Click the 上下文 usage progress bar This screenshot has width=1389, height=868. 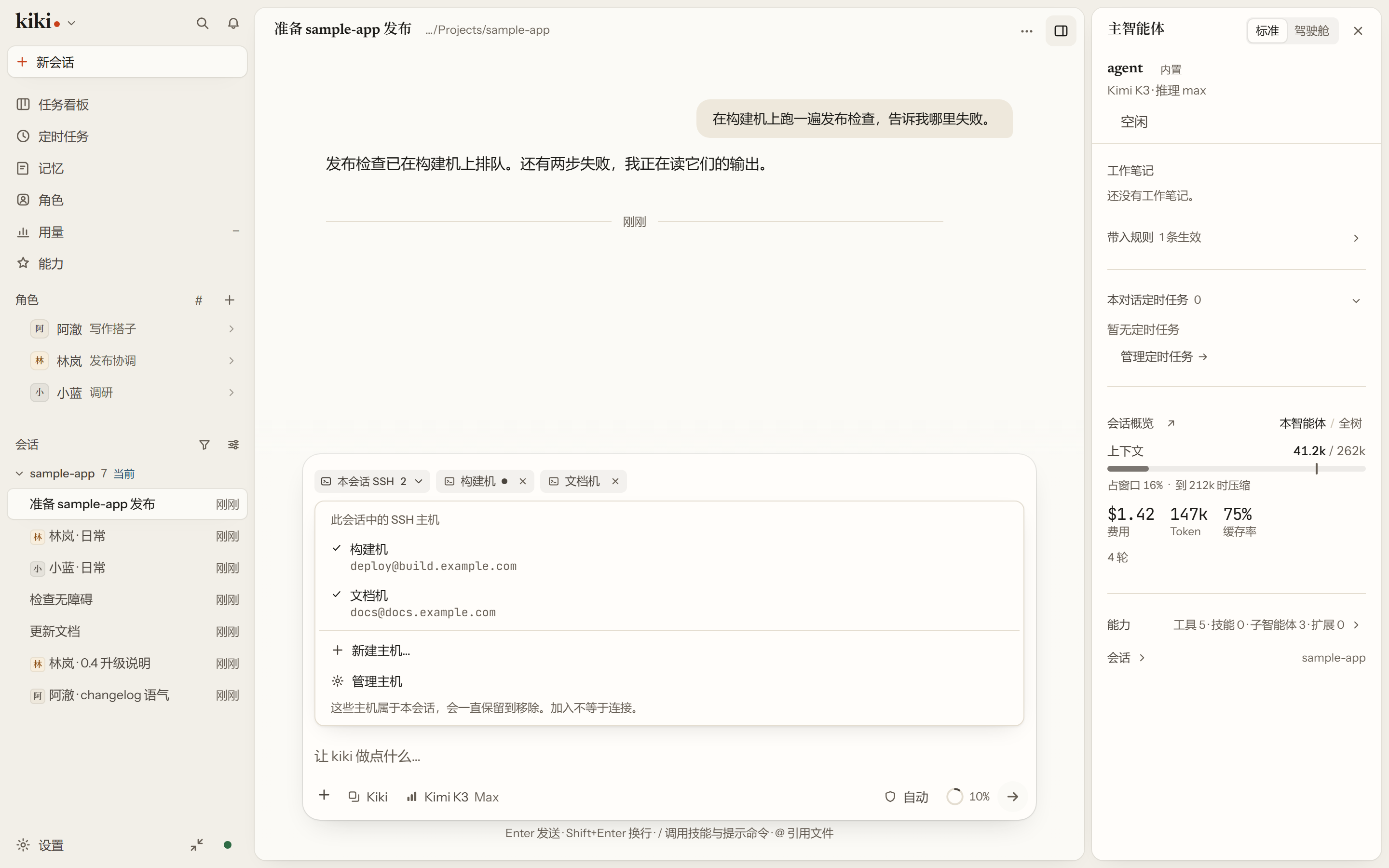(x=1236, y=469)
